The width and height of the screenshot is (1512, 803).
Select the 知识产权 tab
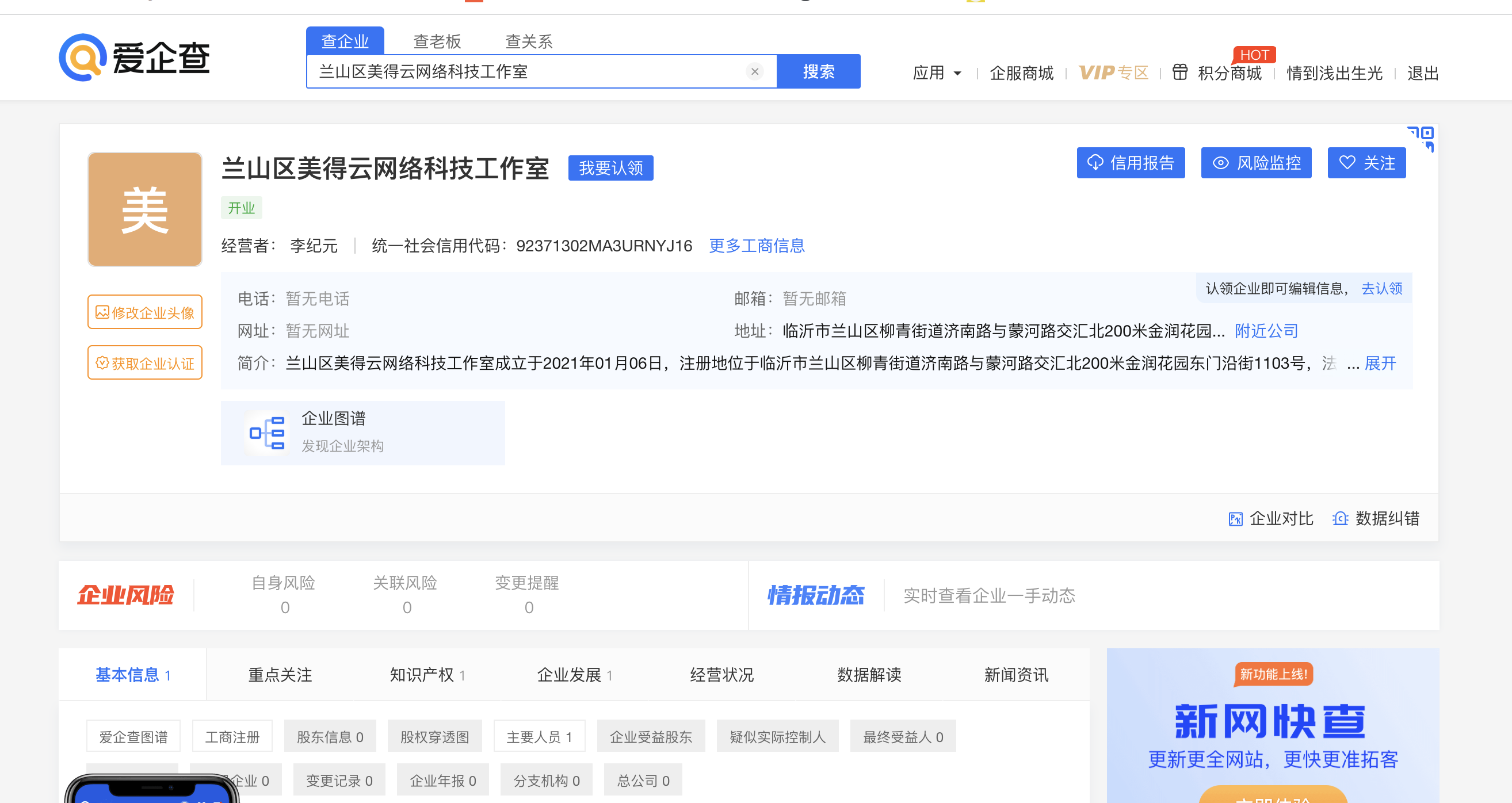click(427, 675)
